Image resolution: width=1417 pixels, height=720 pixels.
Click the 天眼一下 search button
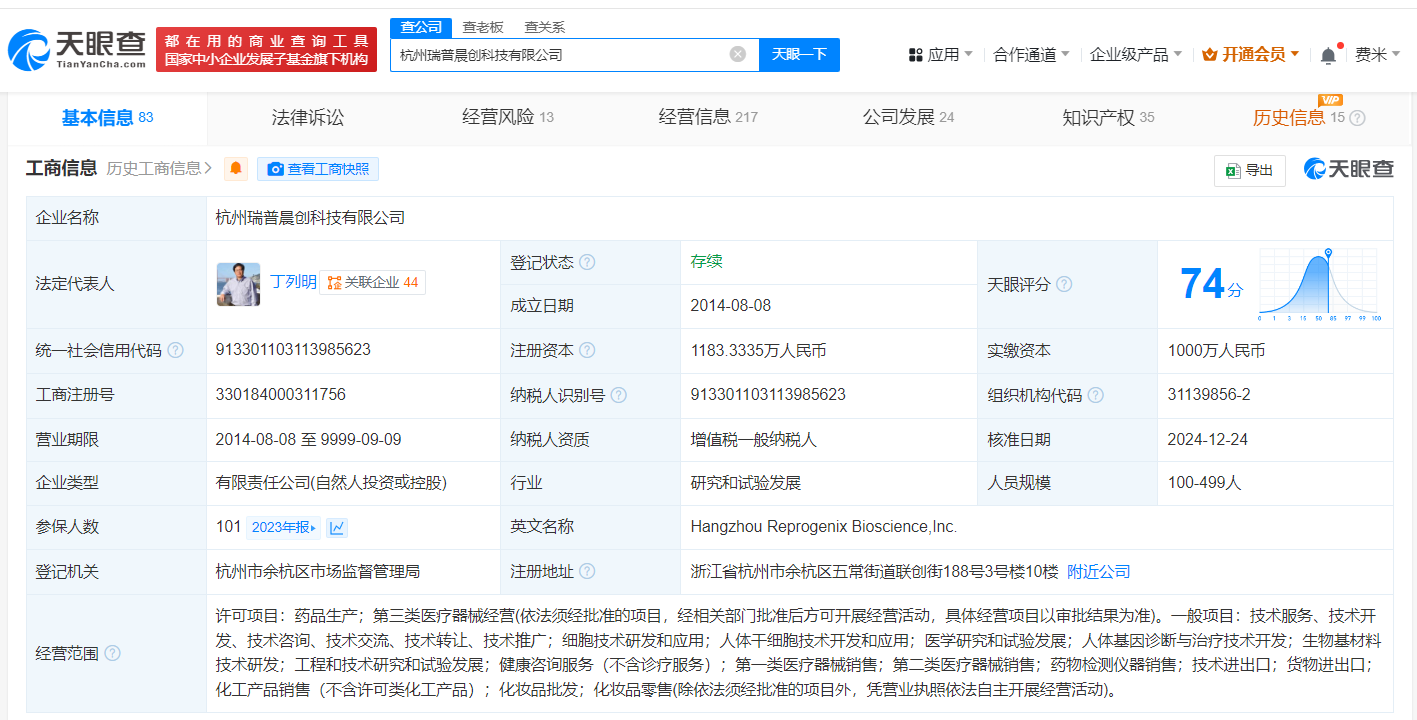point(799,54)
